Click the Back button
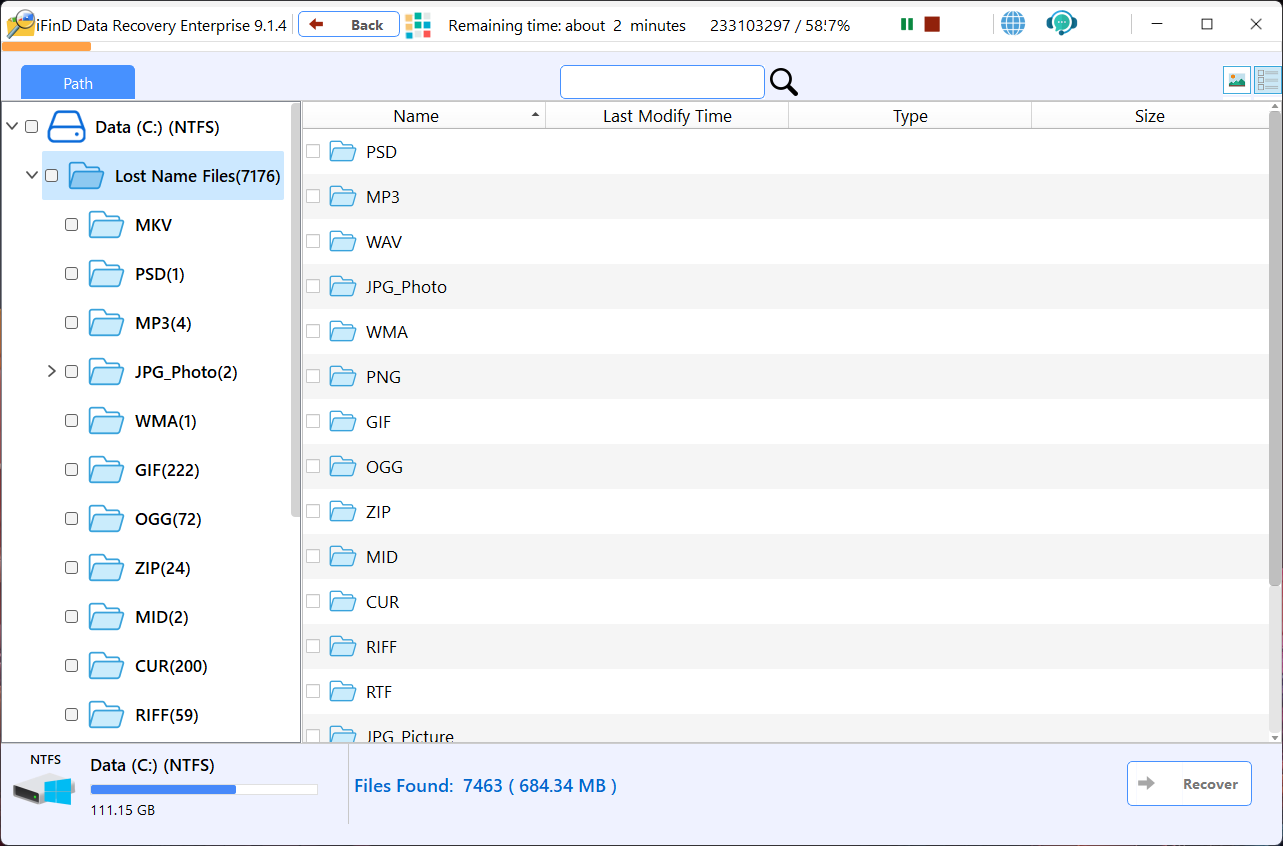This screenshot has width=1283, height=846. 349,25
